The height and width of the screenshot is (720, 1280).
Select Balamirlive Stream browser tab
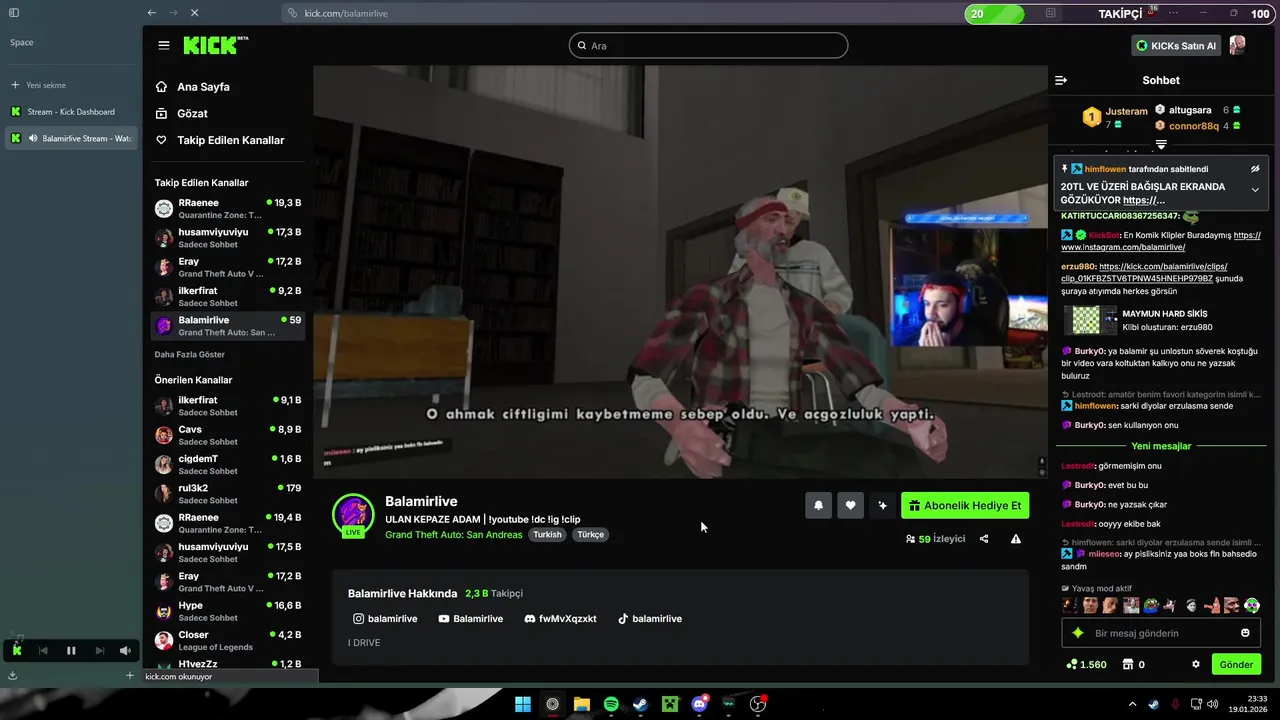(70, 138)
